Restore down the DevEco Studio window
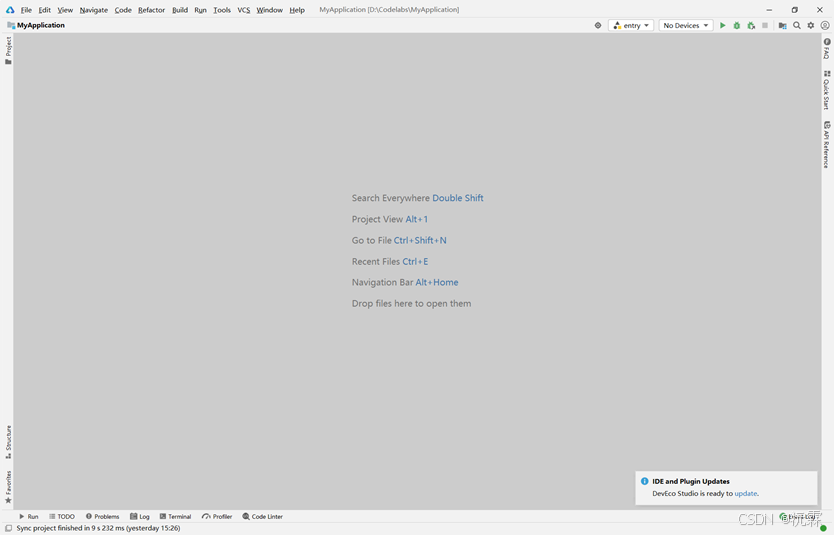Viewport: 834px width, 535px height. (x=795, y=10)
